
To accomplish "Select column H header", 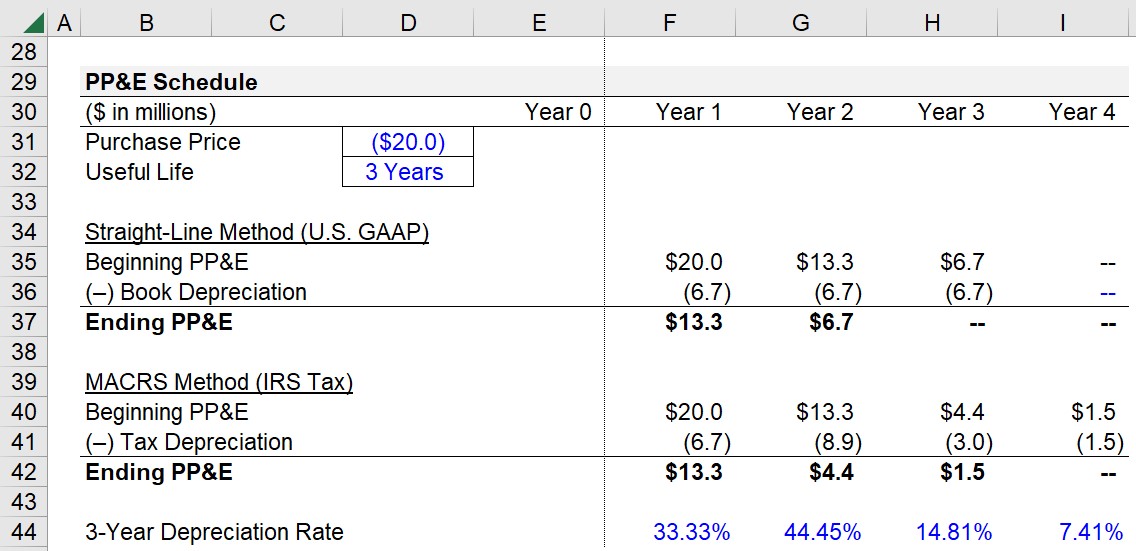I will pyautogui.click(x=932, y=23).
